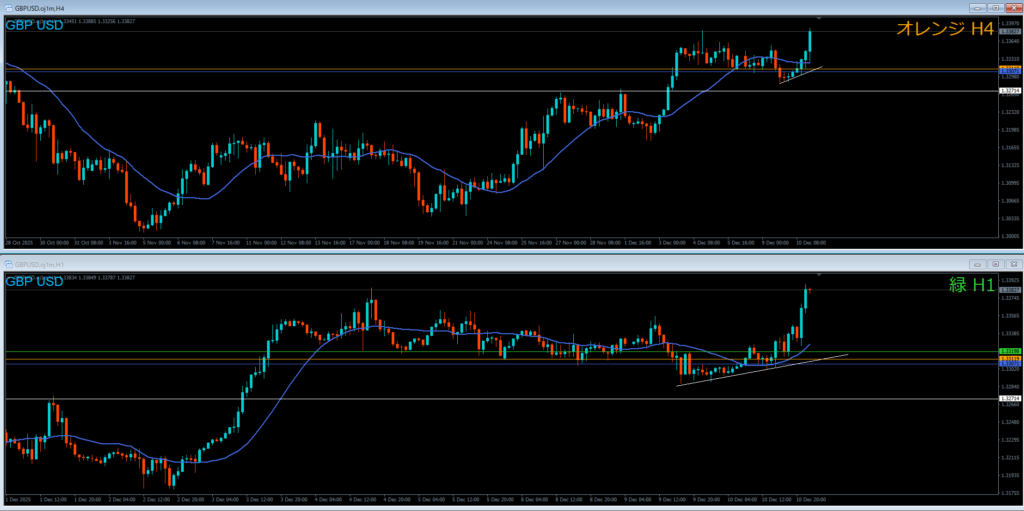This screenshot has height=511, width=1024.
Task: Minimize the GBPUSD H4 chart window
Action: [x=978, y=8]
